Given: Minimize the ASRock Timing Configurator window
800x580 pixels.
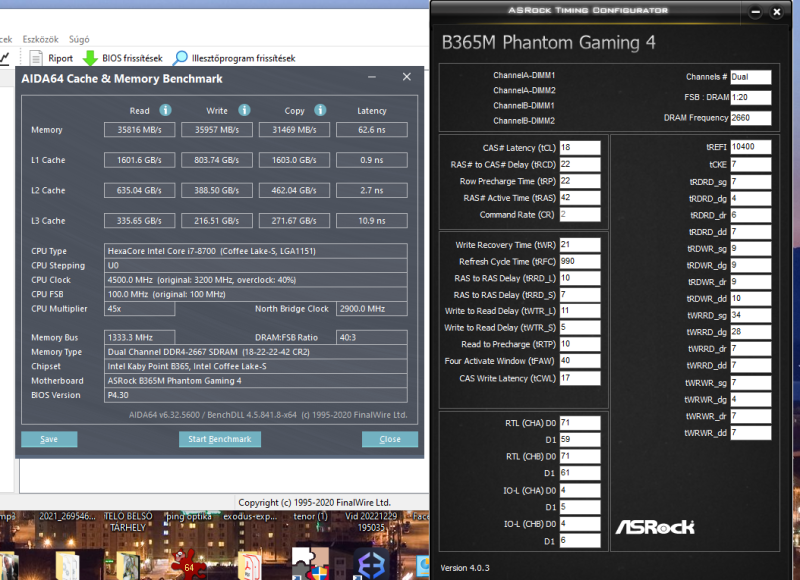Looking at the screenshot, I should [x=756, y=11].
